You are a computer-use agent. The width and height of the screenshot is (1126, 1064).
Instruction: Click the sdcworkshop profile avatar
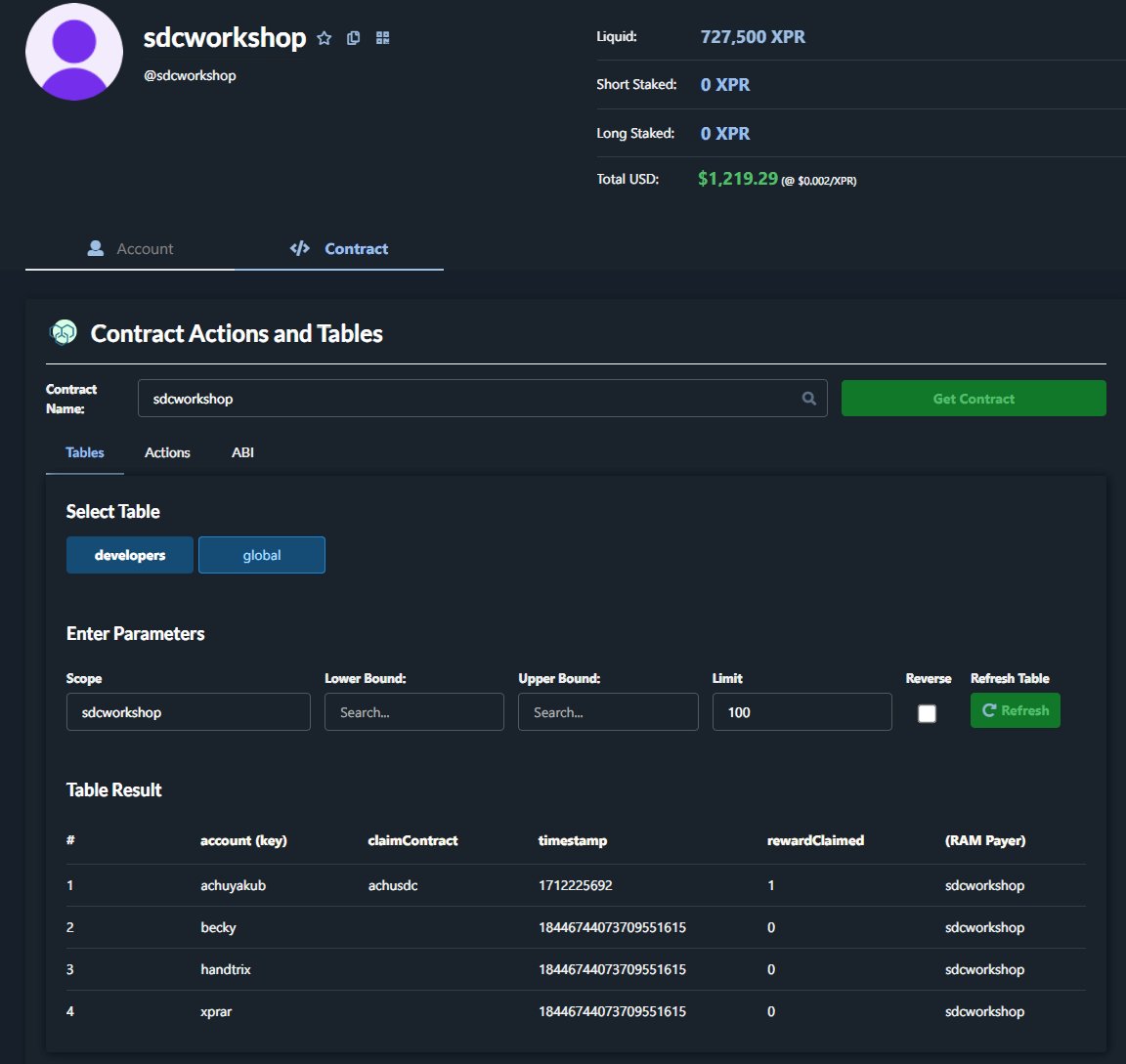point(74,52)
